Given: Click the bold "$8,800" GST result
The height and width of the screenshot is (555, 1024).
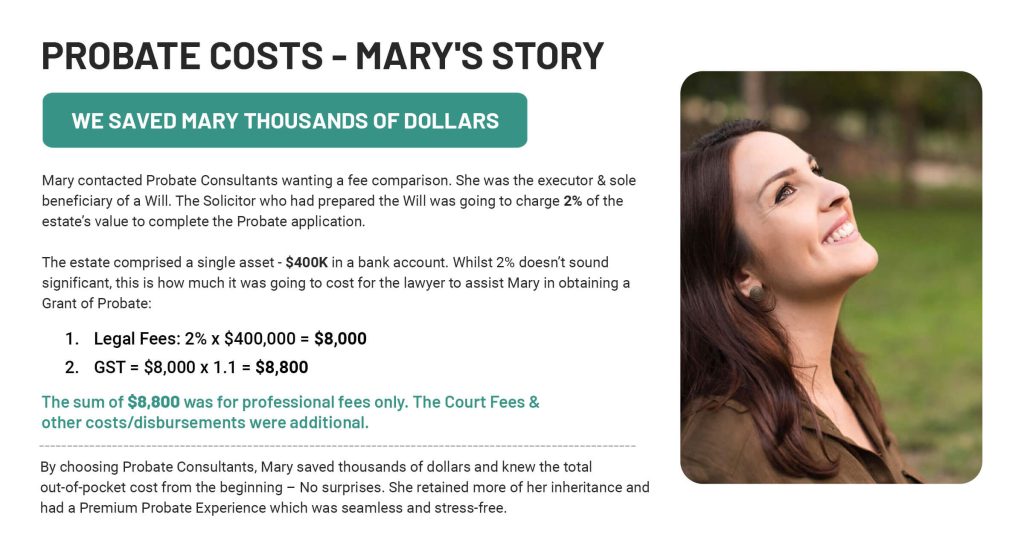Looking at the screenshot, I should coord(281,367).
